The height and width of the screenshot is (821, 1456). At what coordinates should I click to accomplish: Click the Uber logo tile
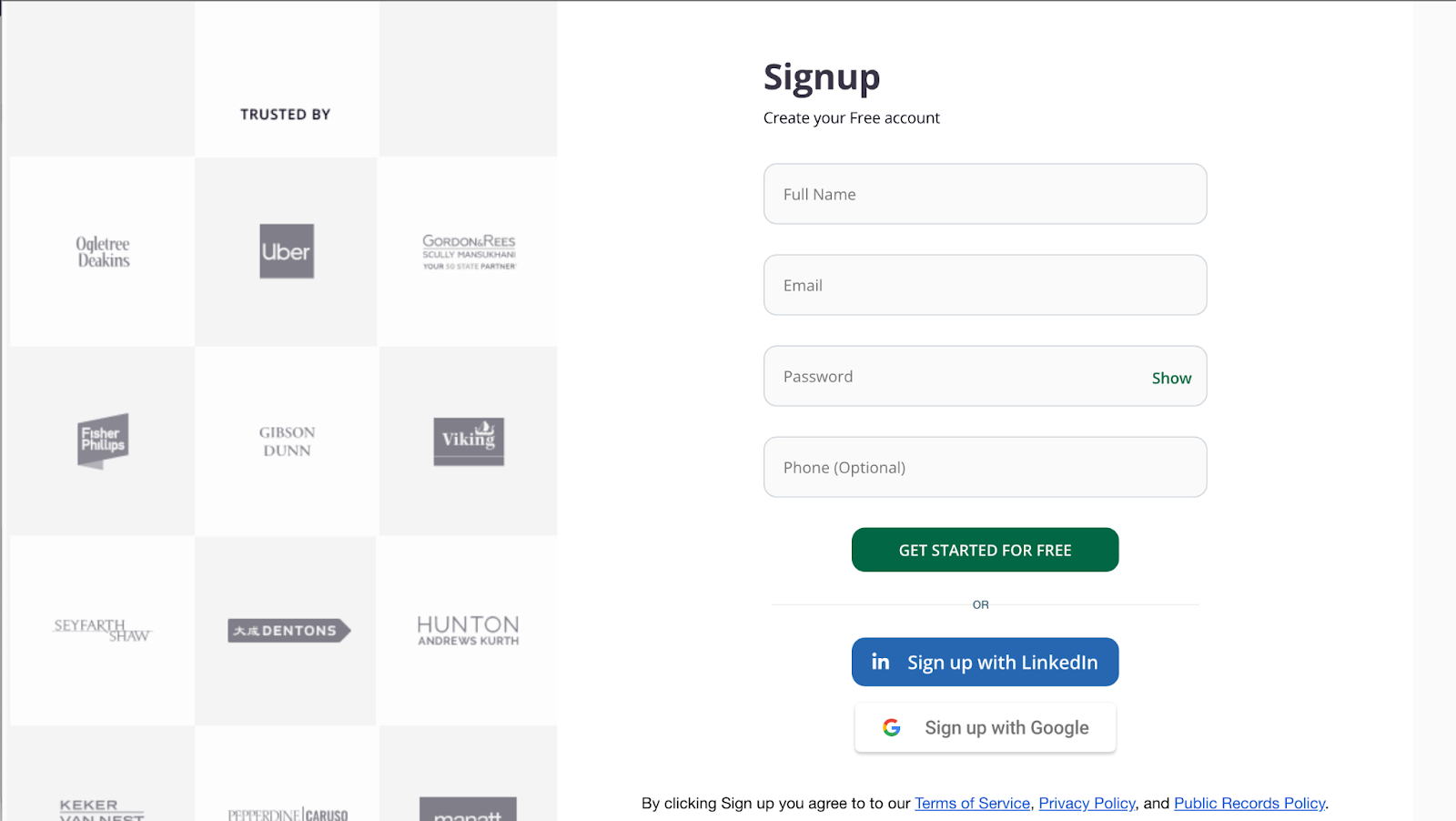tap(287, 251)
